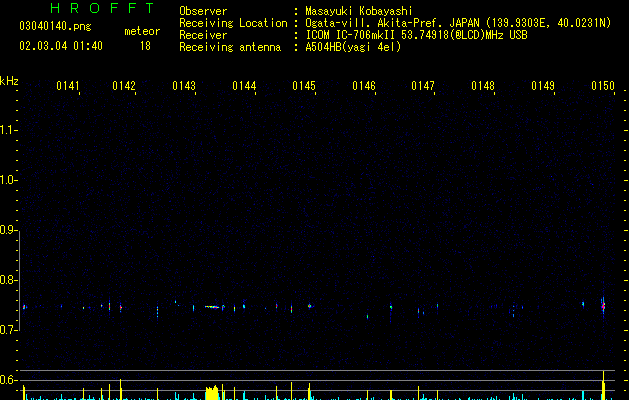Click the 0.7 kHz axis label

coord(8,330)
